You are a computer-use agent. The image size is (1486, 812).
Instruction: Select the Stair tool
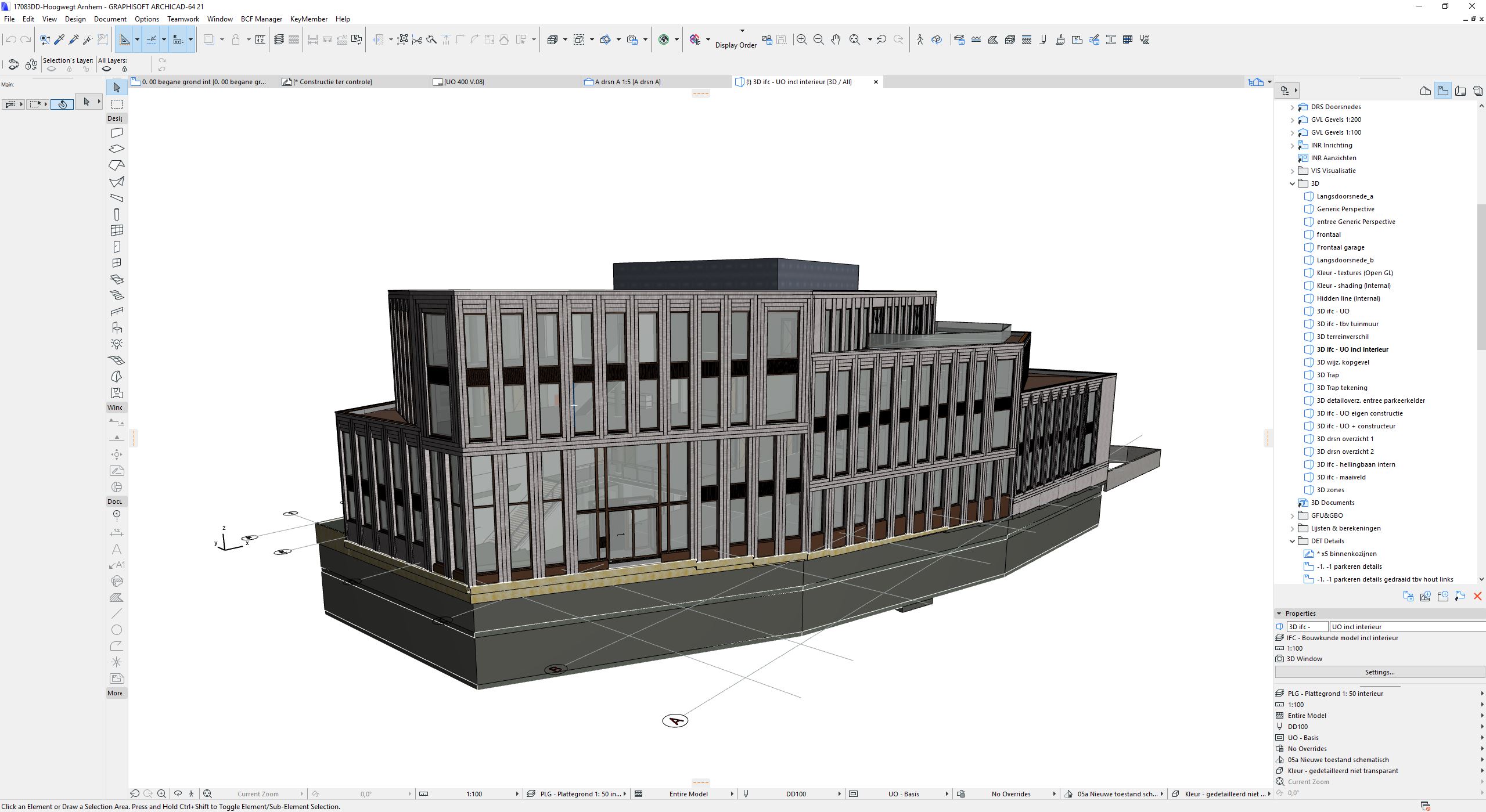117,295
